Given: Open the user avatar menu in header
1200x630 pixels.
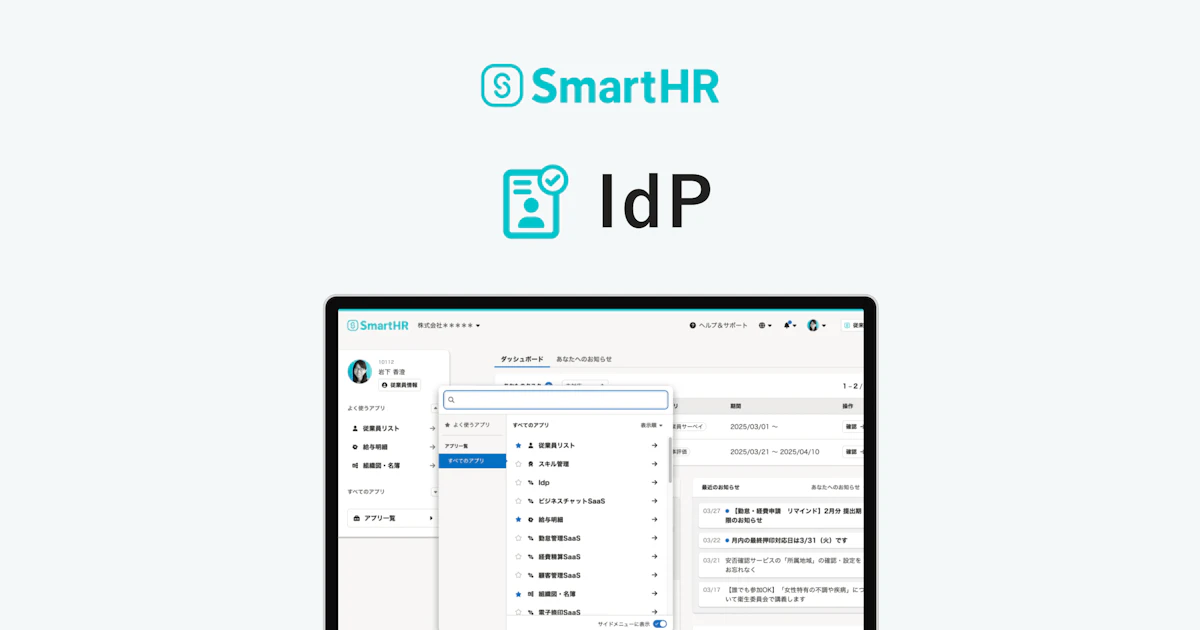Looking at the screenshot, I should pos(816,325).
